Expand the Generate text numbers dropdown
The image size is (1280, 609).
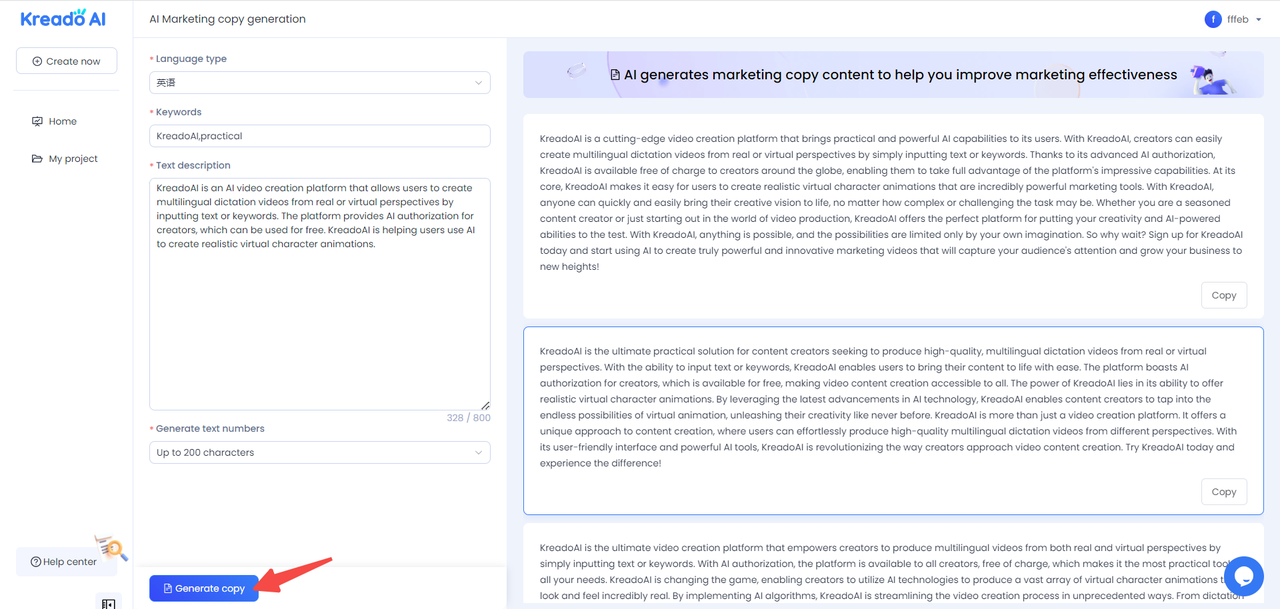(x=320, y=453)
